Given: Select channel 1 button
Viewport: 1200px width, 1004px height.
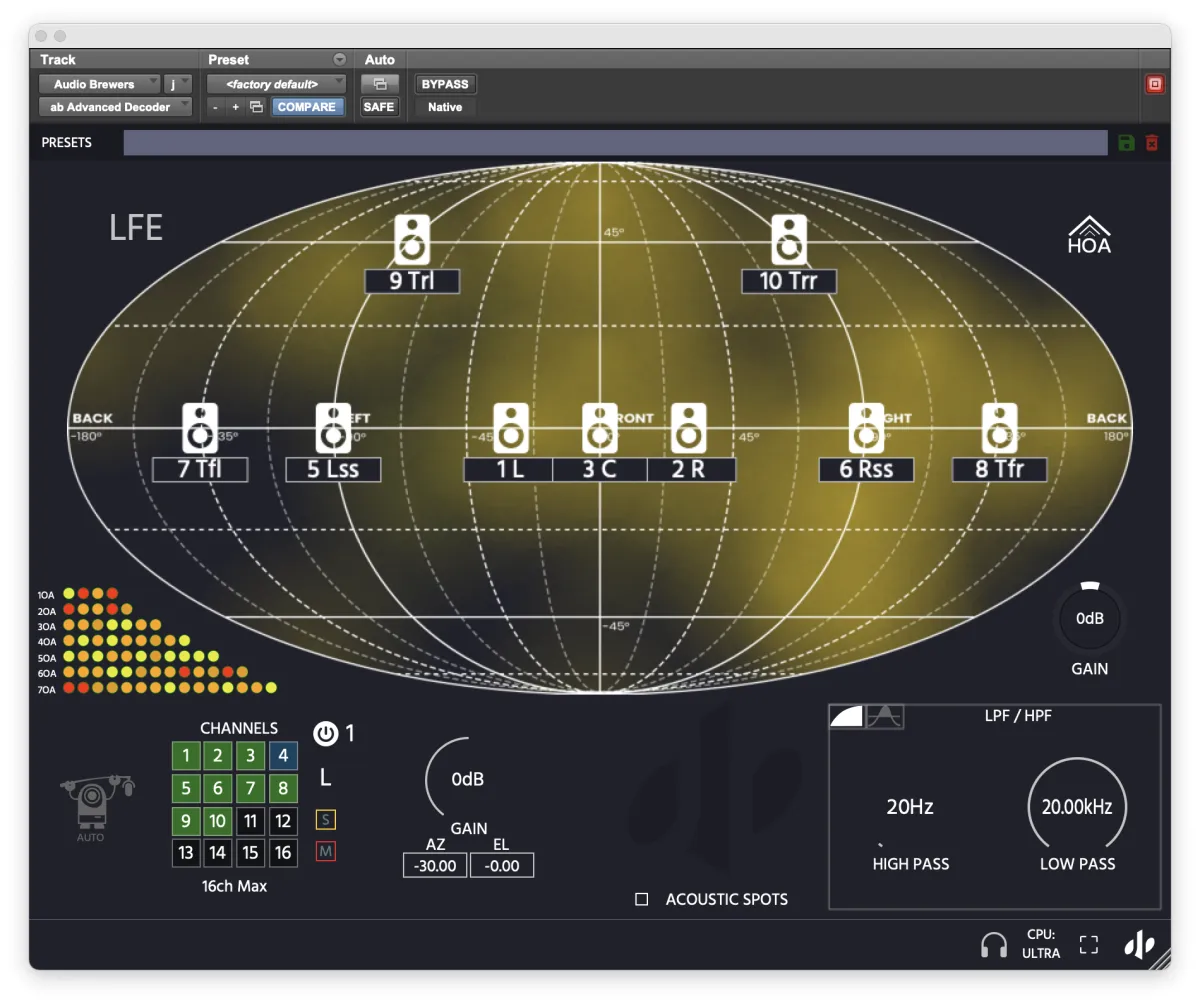Looking at the screenshot, I should pos(185,756).
